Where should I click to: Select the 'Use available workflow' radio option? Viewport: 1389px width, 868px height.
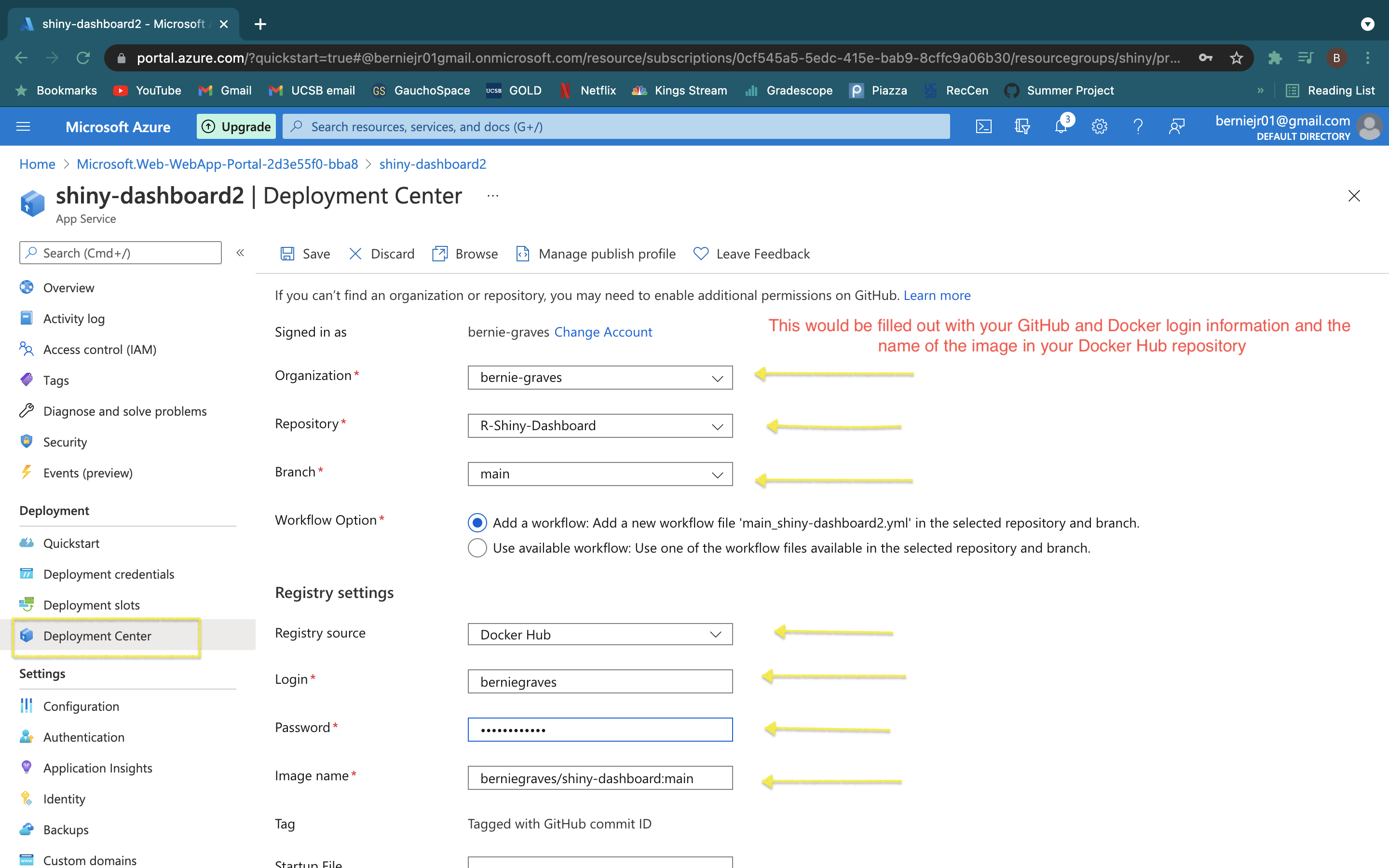point(477,548)
